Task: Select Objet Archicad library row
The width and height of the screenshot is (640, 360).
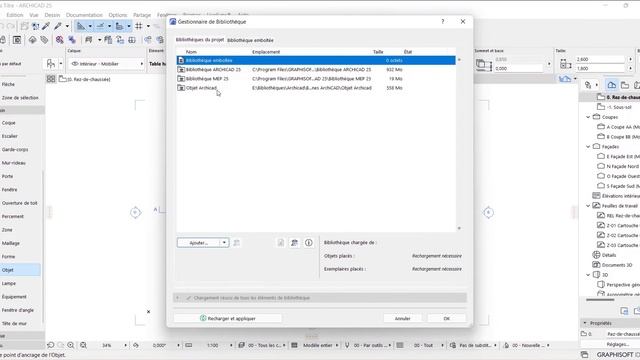Action: pos(316,88)
